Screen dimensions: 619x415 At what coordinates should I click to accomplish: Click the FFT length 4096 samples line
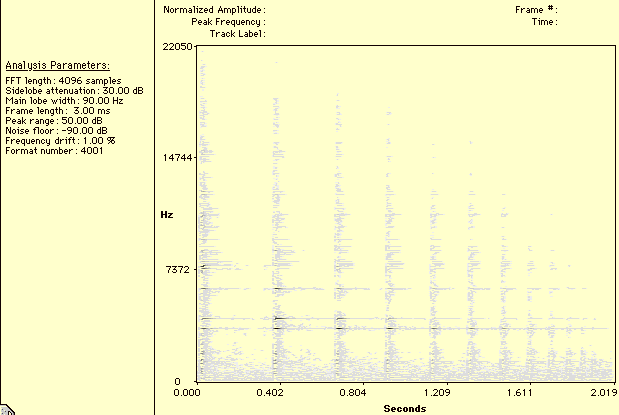(63, 80)
